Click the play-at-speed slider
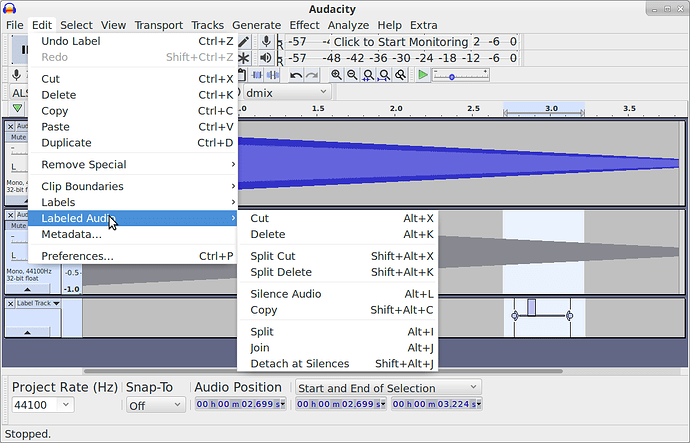This screenshot has height=443, width=690. (461, 75)
